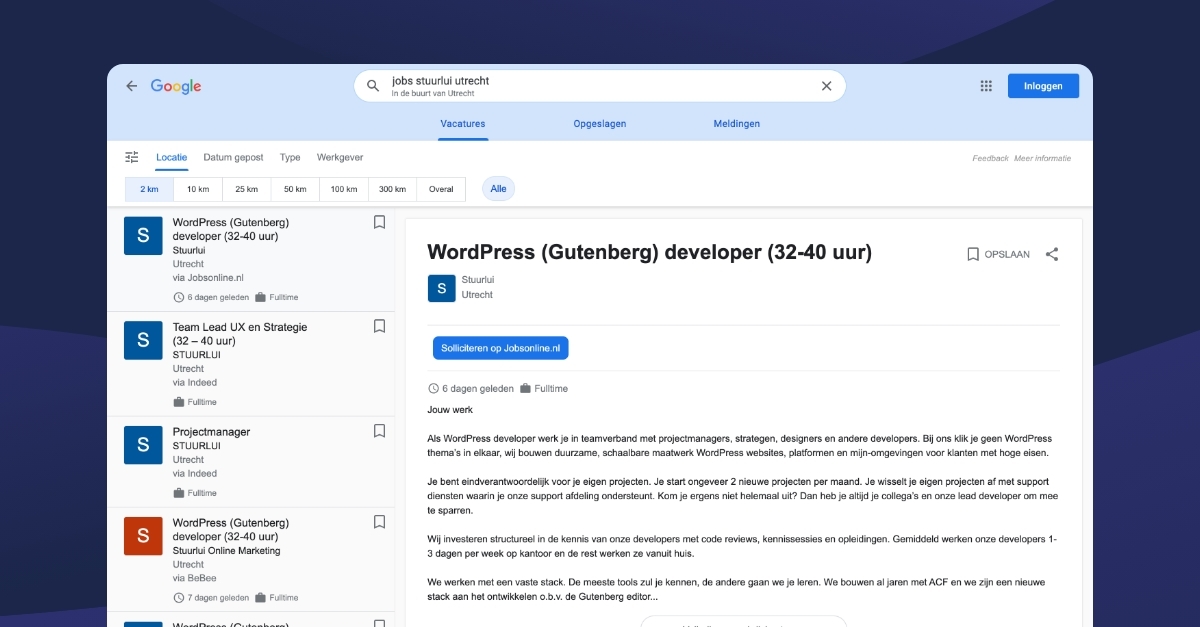Screen dimensions: 1200x627
Task: Select the Datum gepost filter tab
Action: [x=233, y=157]
